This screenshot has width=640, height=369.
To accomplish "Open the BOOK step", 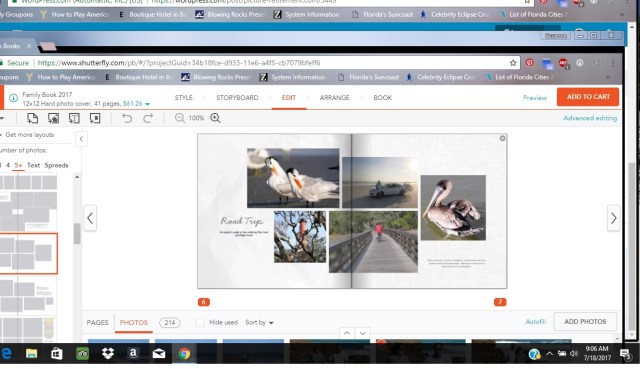I will [382, 98].
